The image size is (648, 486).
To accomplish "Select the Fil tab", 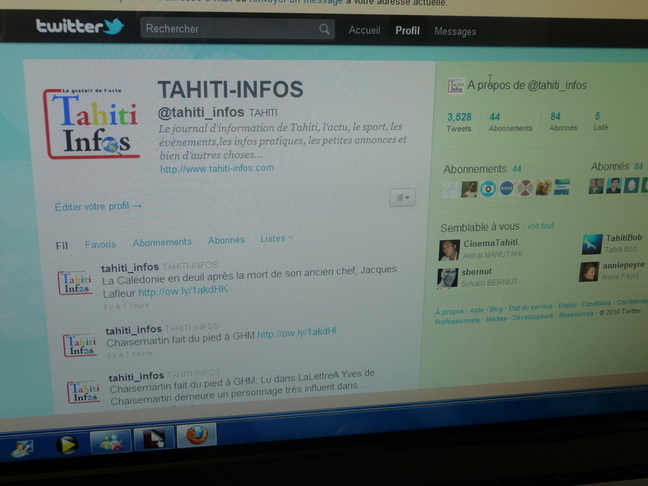I will pyautogui.click(x=62, y=245).
